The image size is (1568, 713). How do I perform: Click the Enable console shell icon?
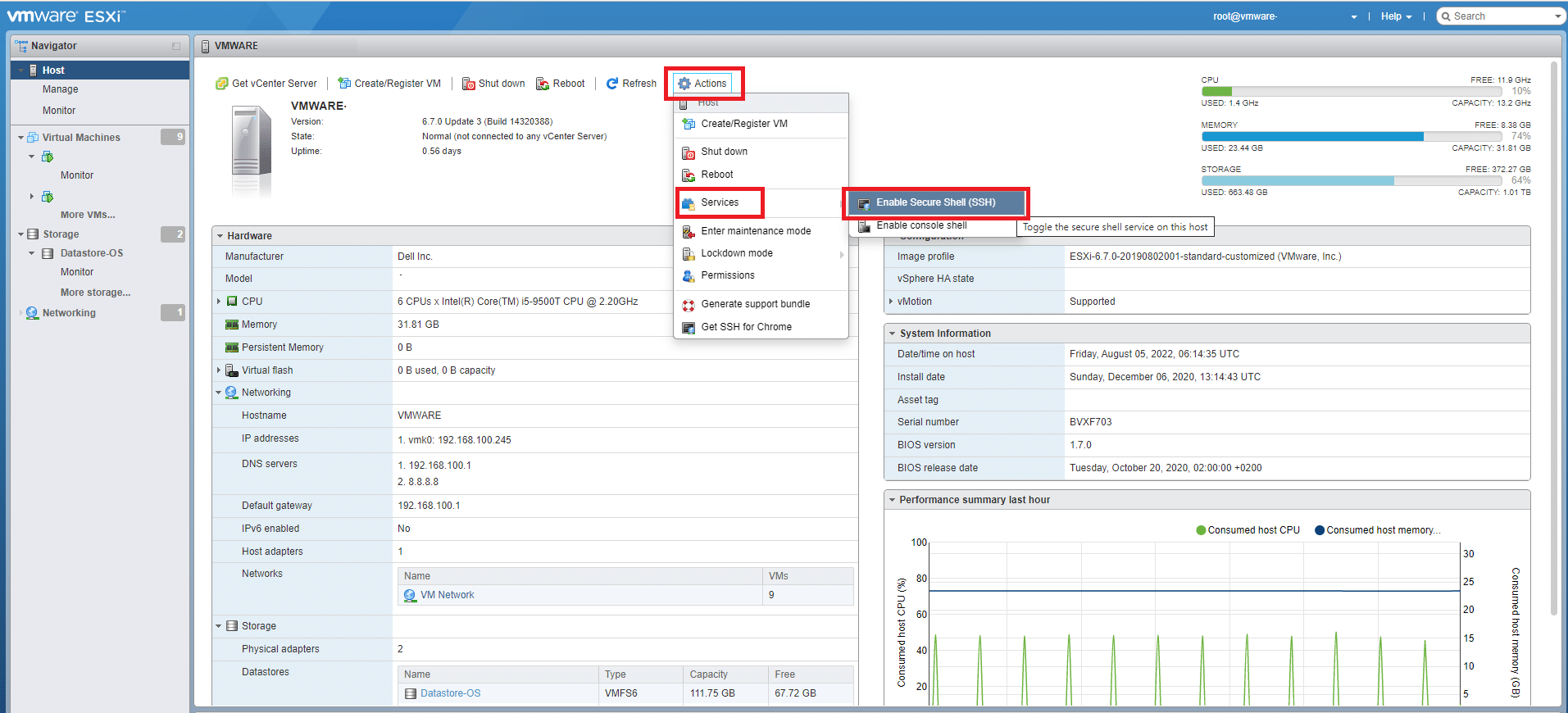pos(864,226)
